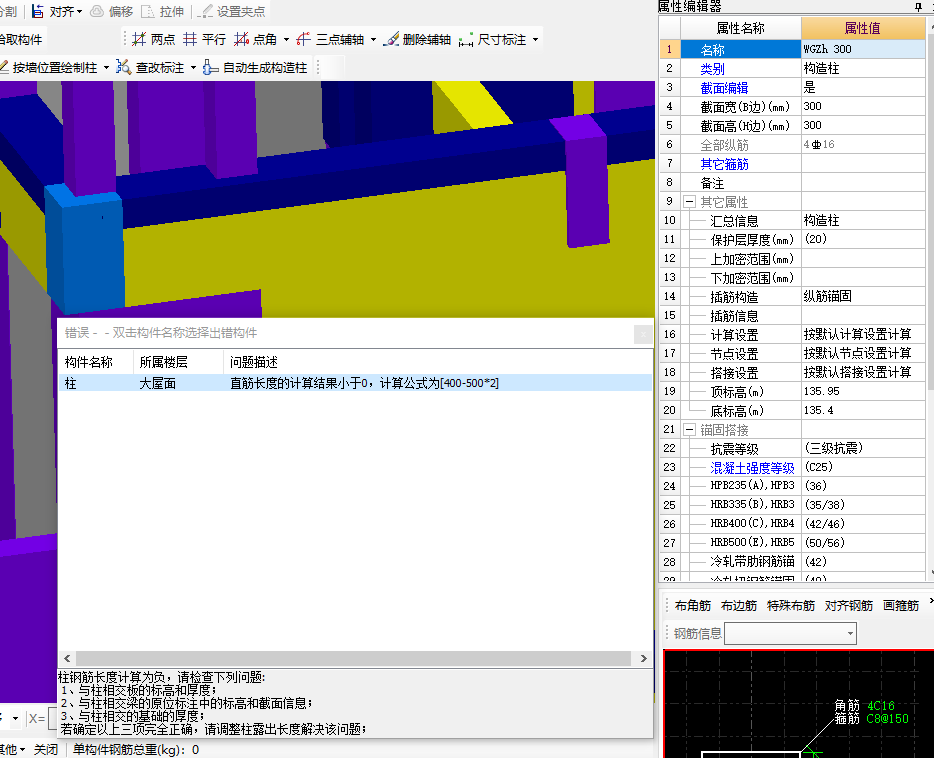
Task: Click the 全部纵筋 value cell
Action: [863, 144]
